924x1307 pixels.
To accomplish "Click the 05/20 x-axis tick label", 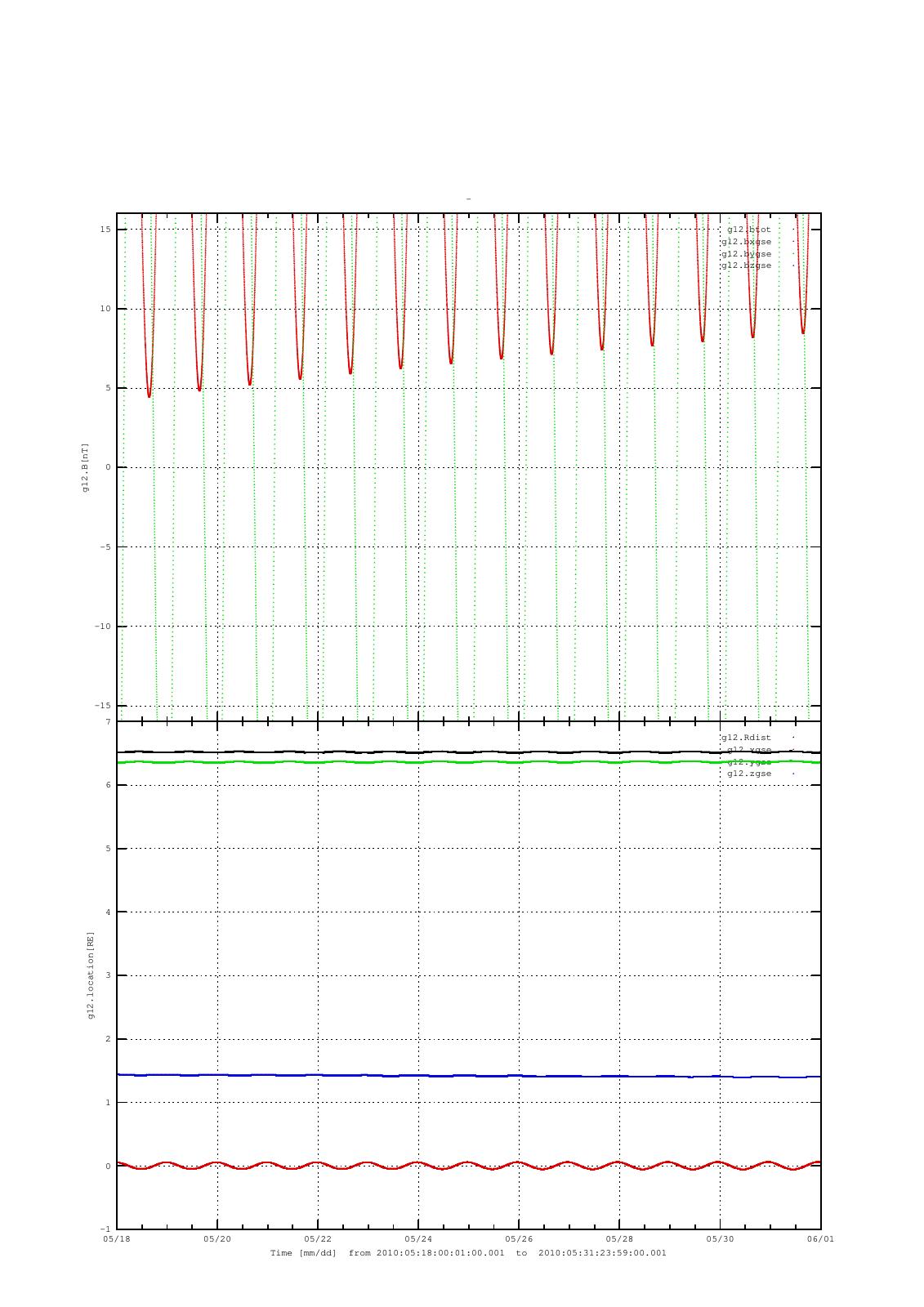I will pos(217,1239).
